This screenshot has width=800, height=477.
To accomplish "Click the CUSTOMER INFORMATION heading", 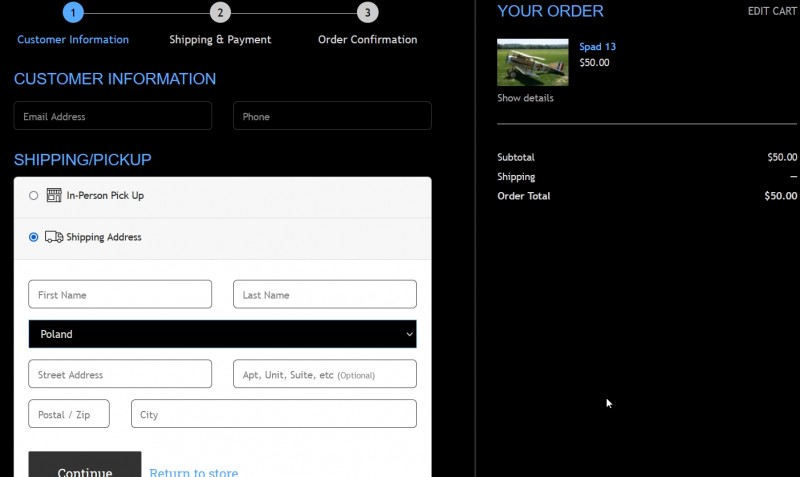I will (115, 79).
